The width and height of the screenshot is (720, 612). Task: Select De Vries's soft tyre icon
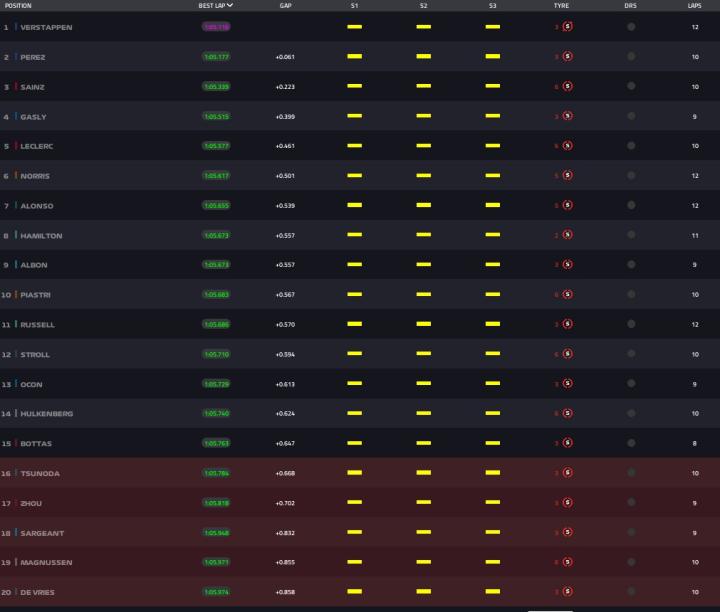click(568, 592)
